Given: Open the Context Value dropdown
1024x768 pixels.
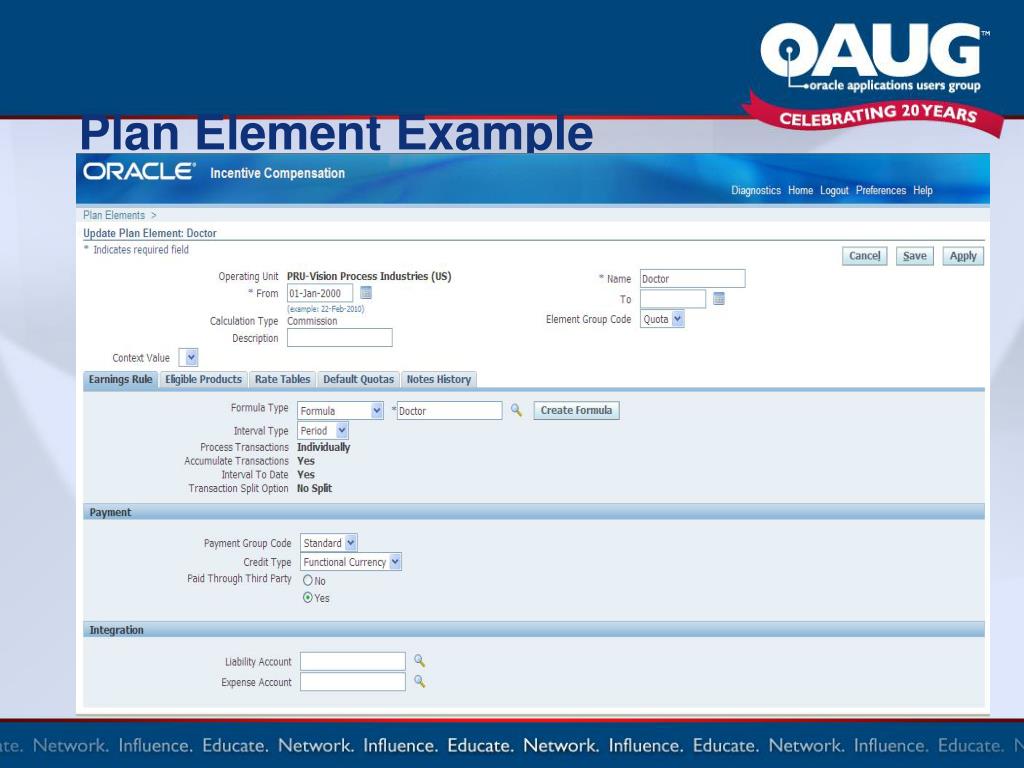Looking at the screenshot, I should [x=188, y=357].
